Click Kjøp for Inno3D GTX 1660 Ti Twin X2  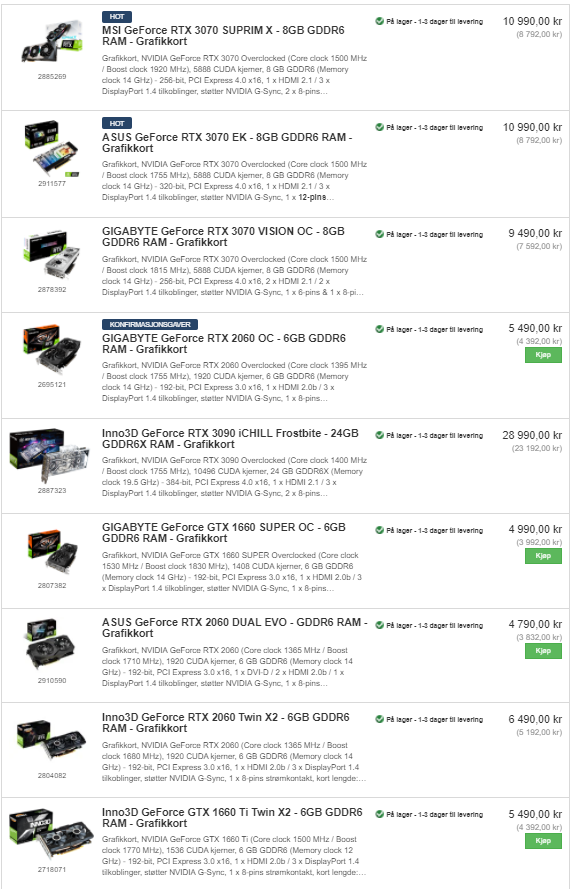[x=543, y=841]
